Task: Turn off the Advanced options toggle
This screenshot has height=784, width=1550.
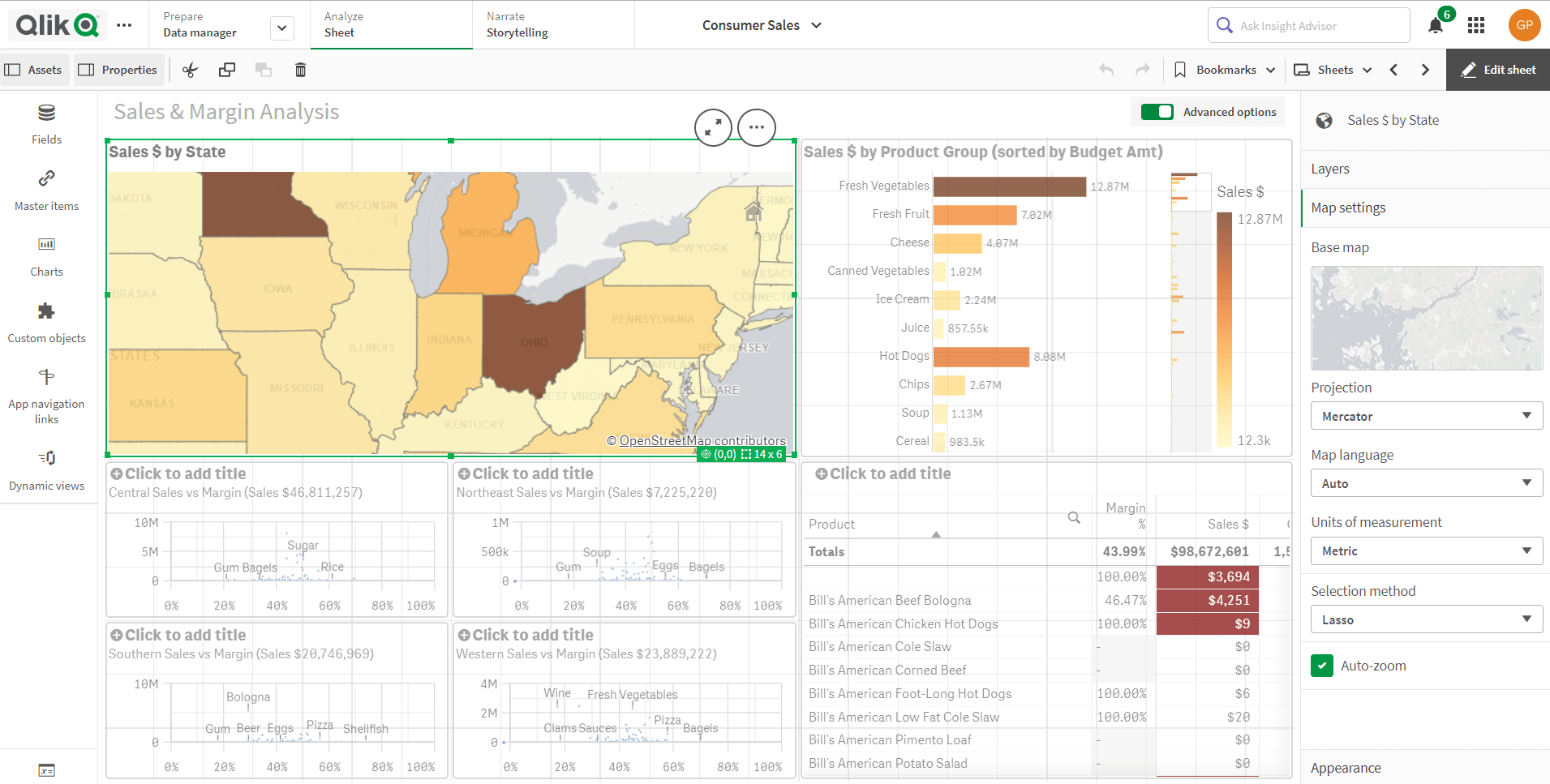Action: tap(1157, 112)
